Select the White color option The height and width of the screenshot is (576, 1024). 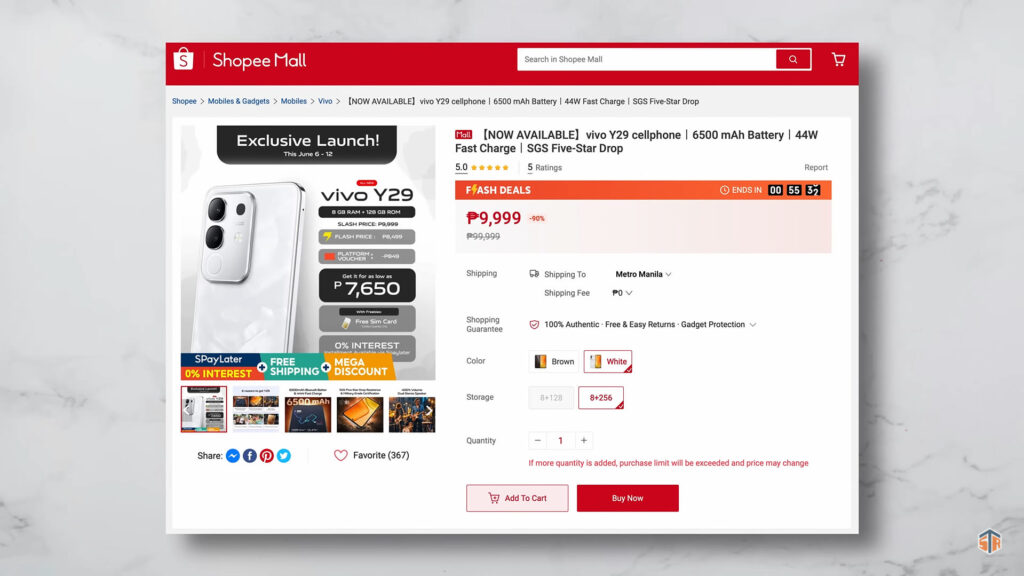click(x=607, y=362)
